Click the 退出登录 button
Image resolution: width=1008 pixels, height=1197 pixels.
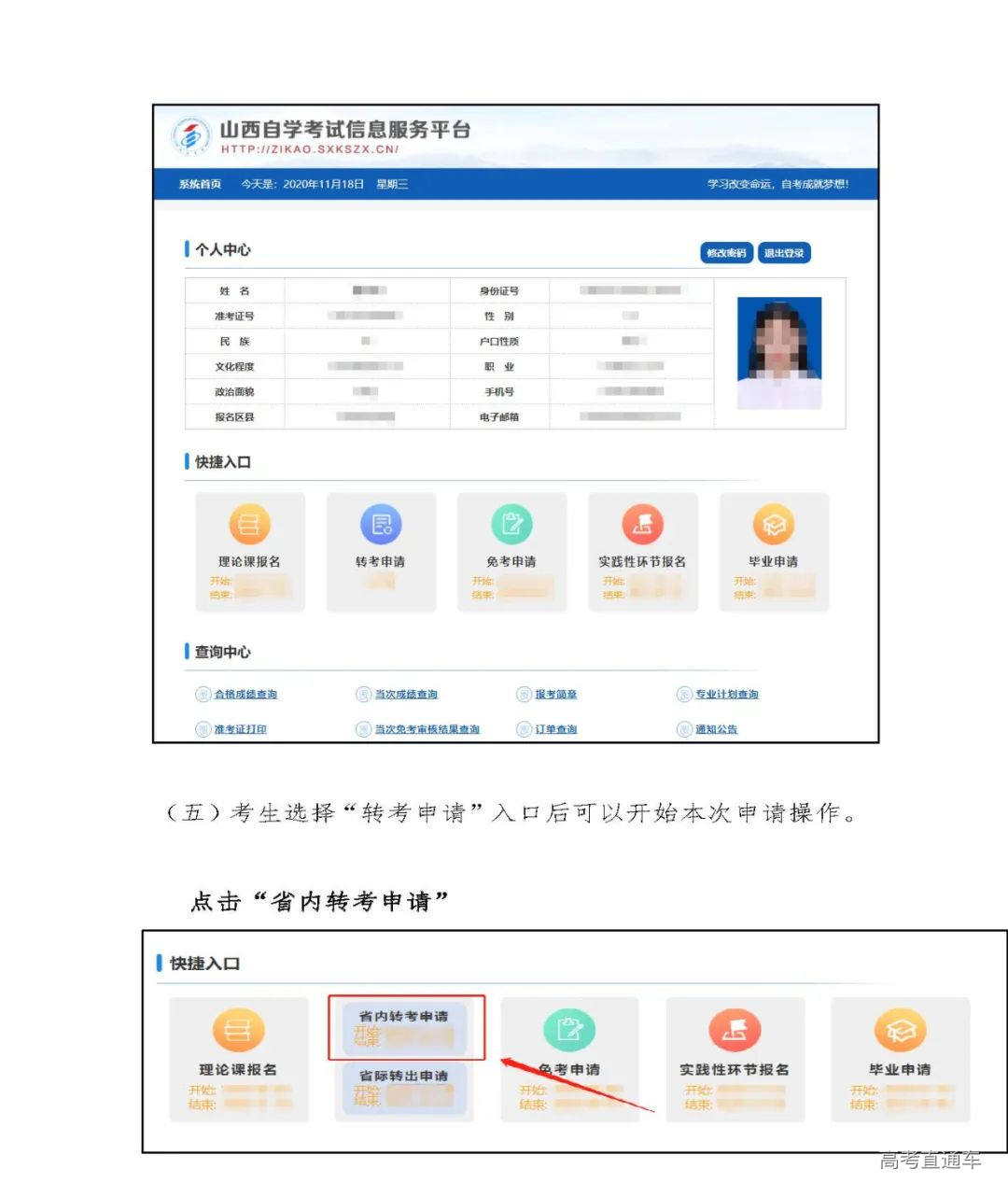pyautogui.click(x=784, y=252)
